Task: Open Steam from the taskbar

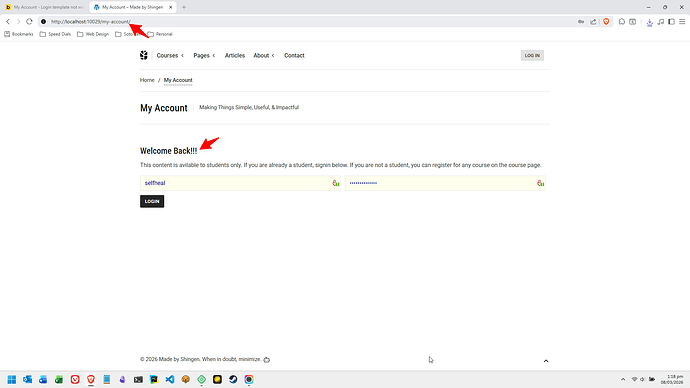Action: pos(233,379)
